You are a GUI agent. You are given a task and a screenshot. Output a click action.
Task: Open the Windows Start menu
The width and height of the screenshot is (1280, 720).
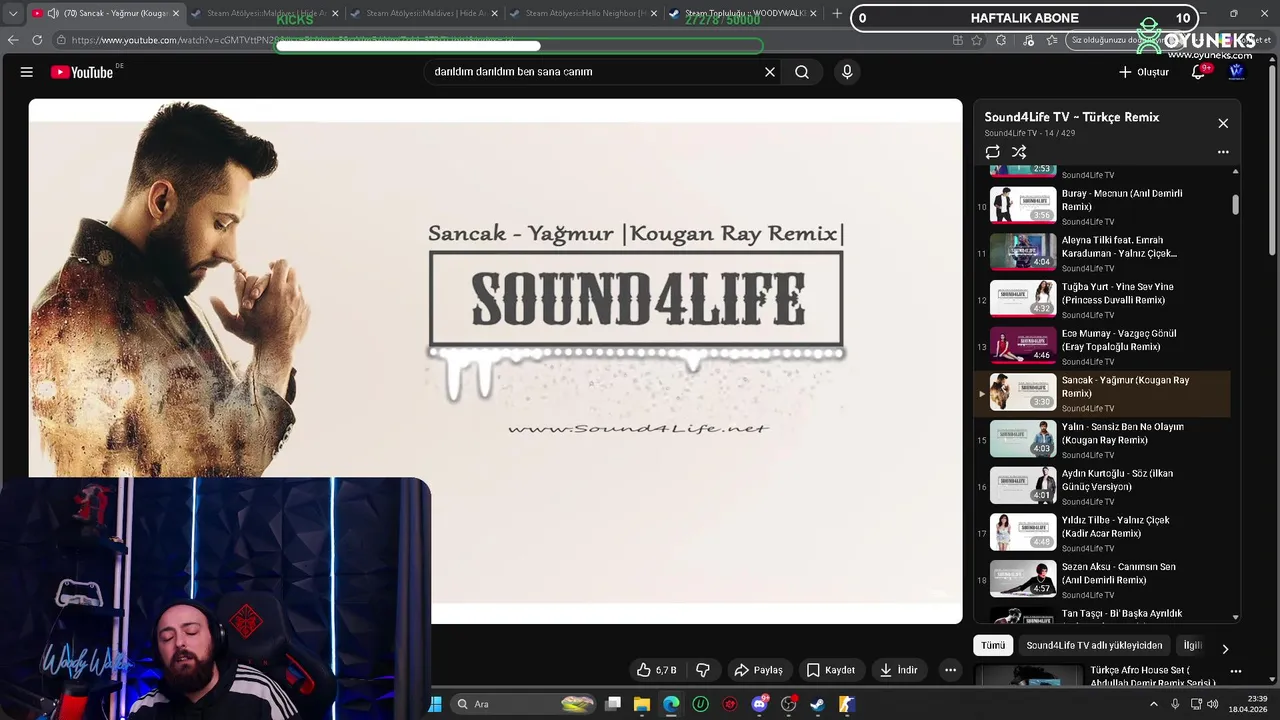click(x=435, y=704)
